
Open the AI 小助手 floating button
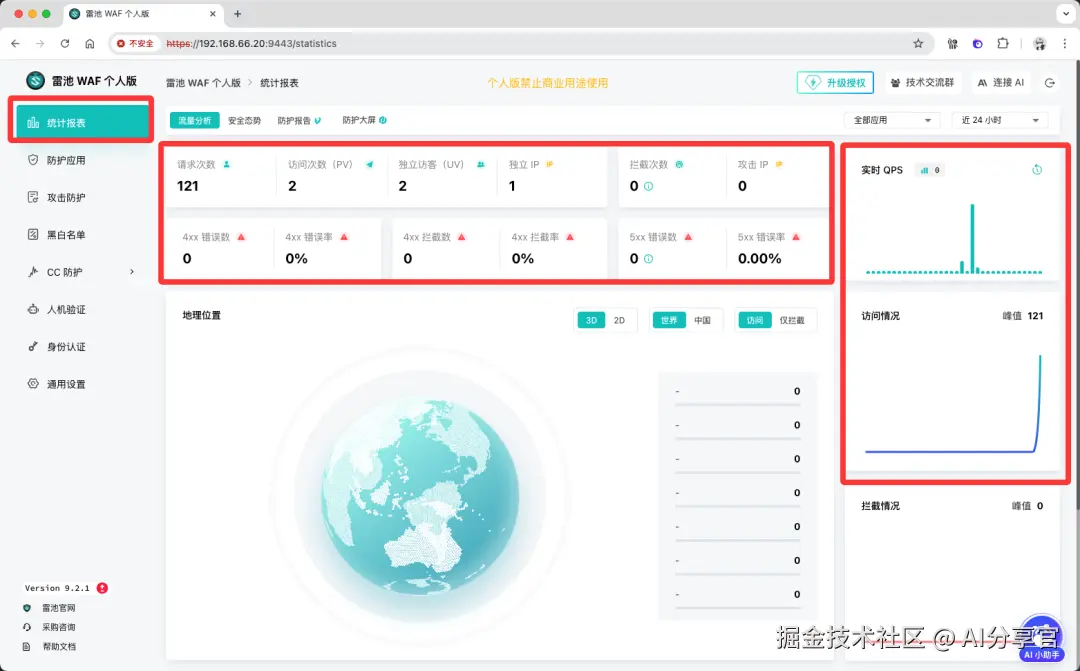(x=1041, y=639)
